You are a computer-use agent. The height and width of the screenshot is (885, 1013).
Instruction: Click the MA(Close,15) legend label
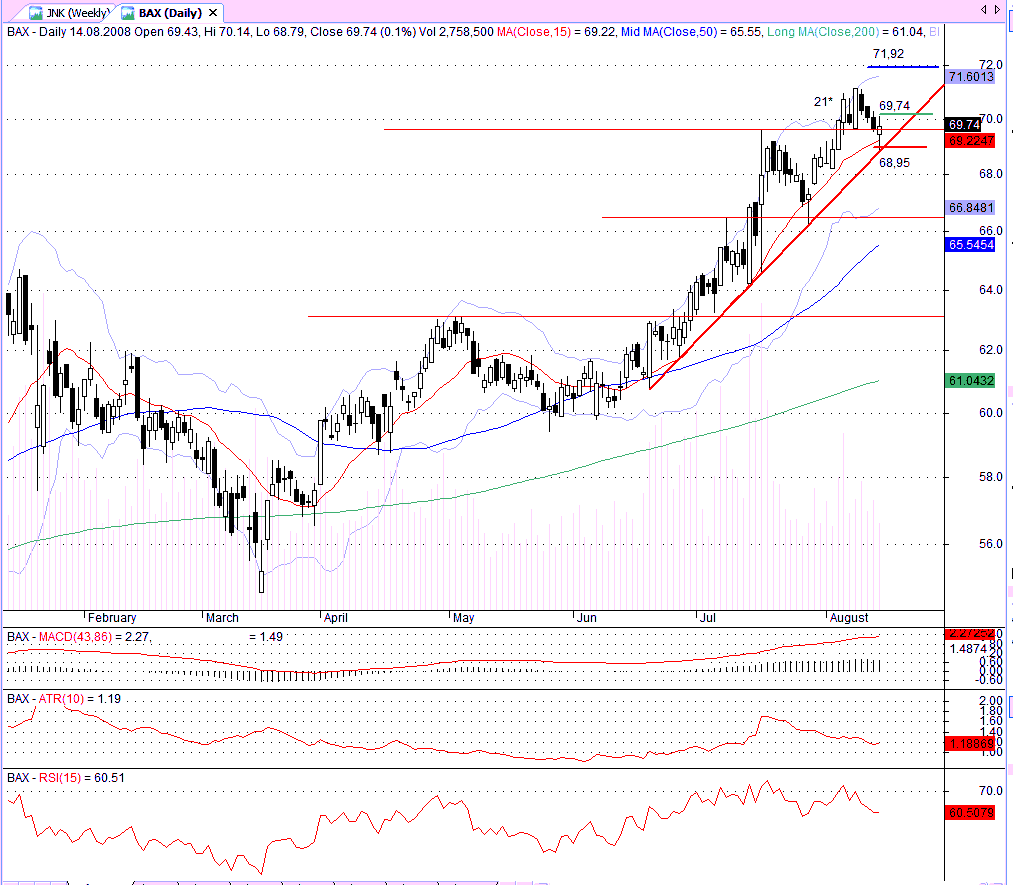coord(534,32)
